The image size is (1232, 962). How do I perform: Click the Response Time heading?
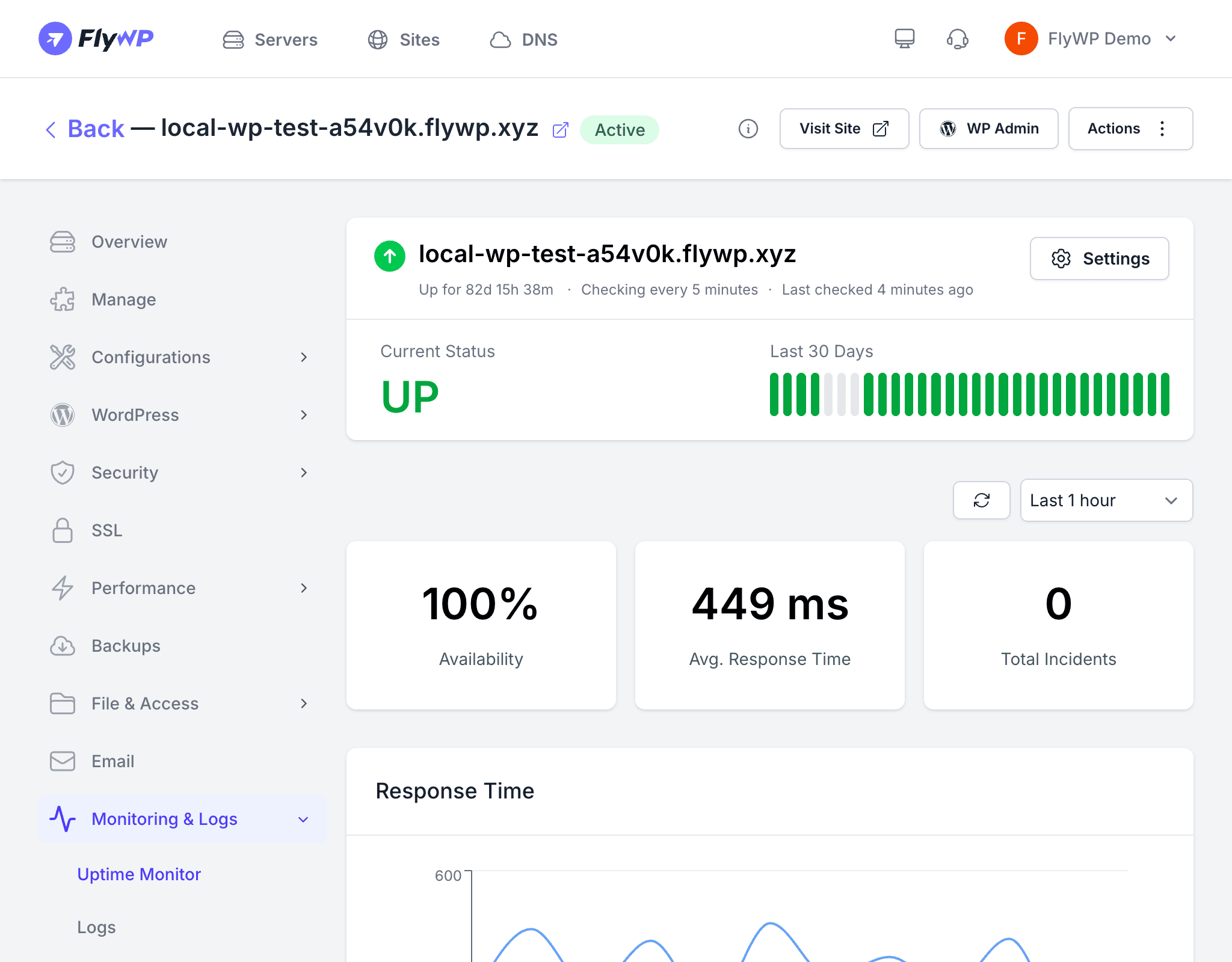[455, 791]
